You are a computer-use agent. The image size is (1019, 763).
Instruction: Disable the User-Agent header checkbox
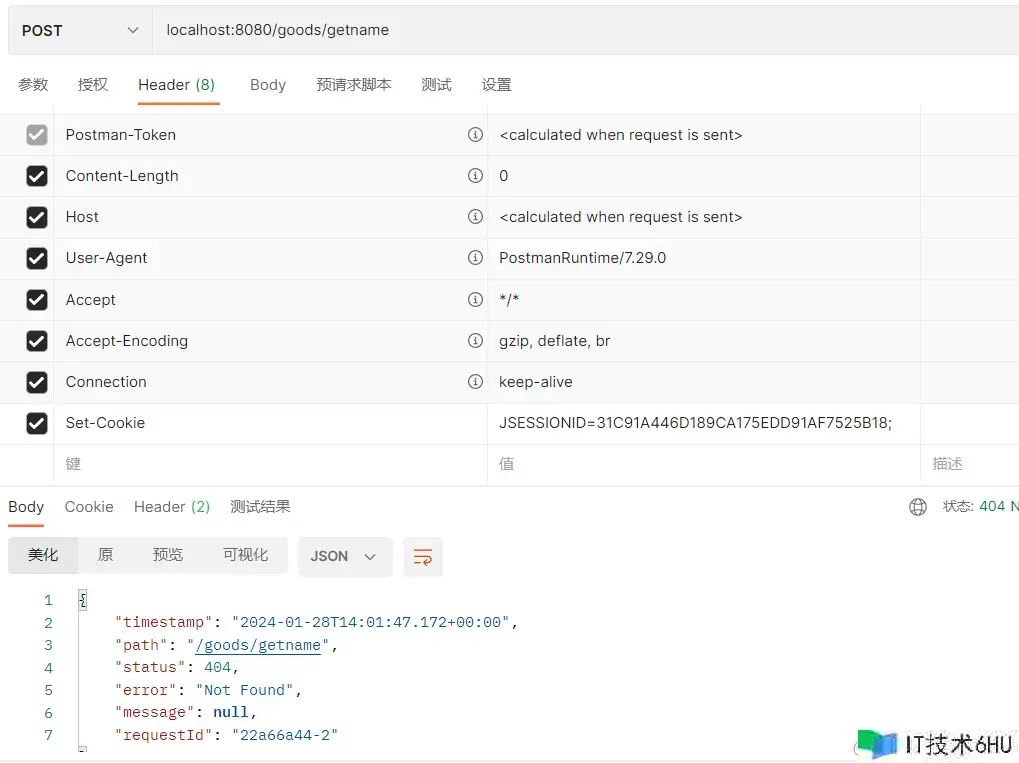(x=37, y=259)
